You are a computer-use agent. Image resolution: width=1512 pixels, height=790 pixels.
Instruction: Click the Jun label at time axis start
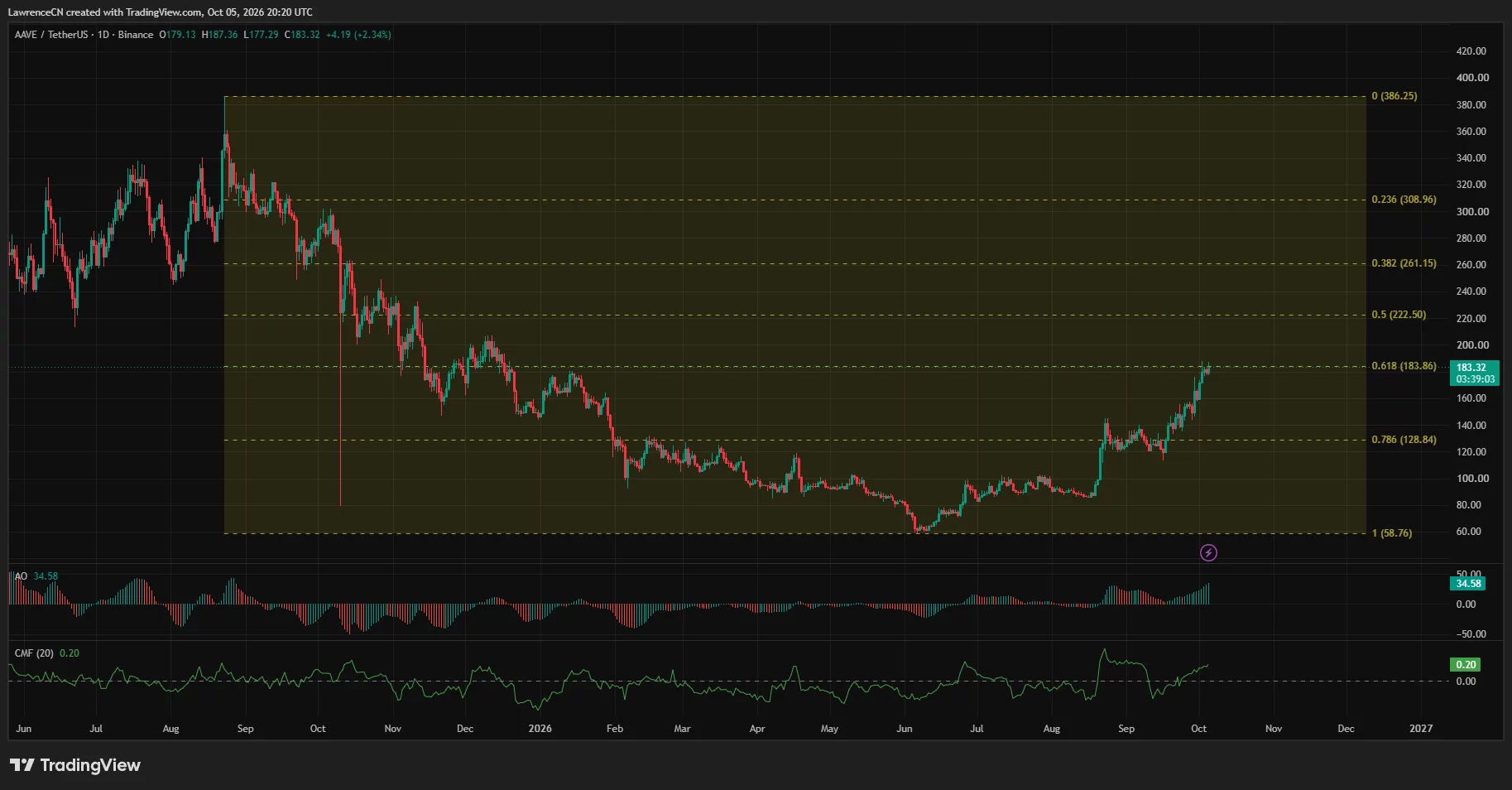[x=24, y=729]
